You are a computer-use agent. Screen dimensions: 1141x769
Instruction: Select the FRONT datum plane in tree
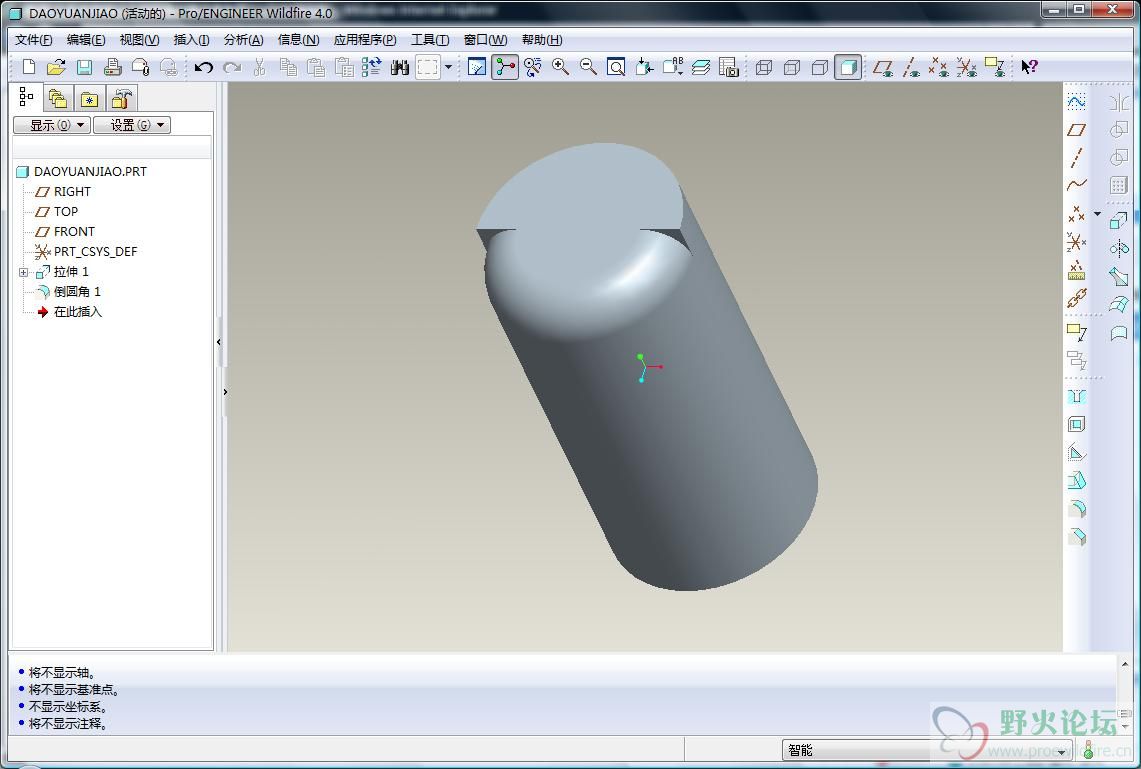[x=74, y=232]
